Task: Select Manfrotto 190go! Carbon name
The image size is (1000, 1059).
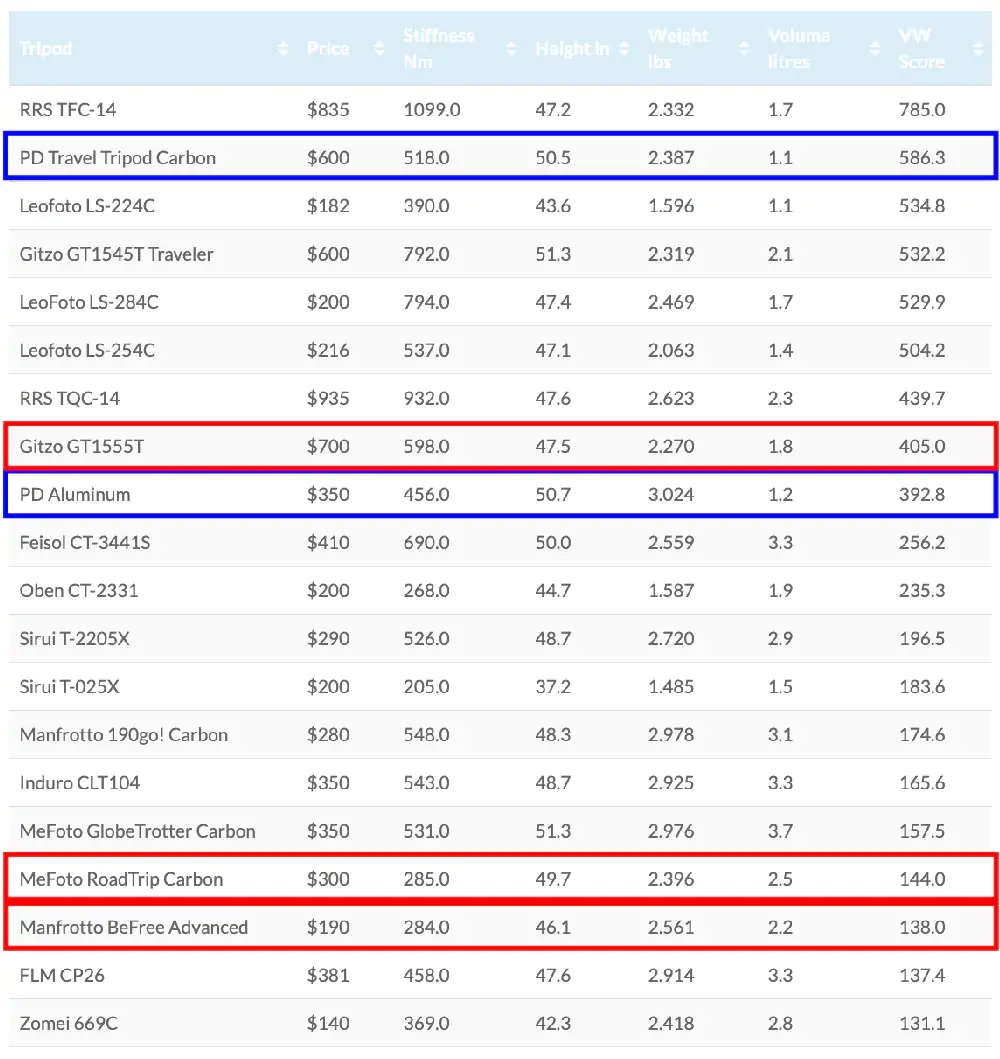Action: tap(124, 735)
